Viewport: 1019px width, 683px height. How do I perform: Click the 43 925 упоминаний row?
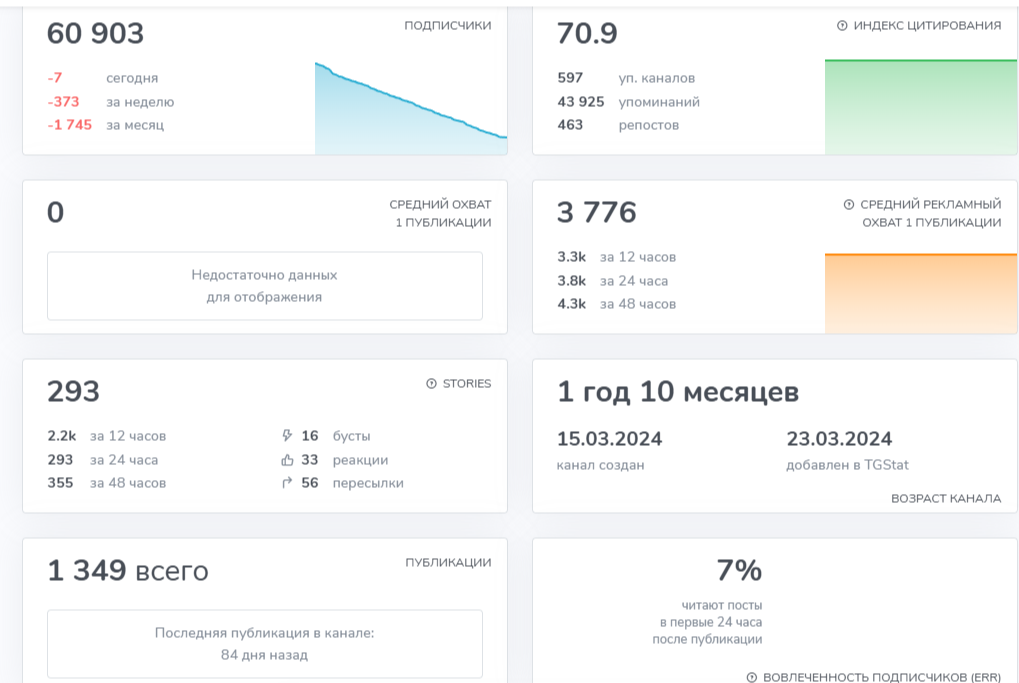pyautogui.click(x=628, y=102)
